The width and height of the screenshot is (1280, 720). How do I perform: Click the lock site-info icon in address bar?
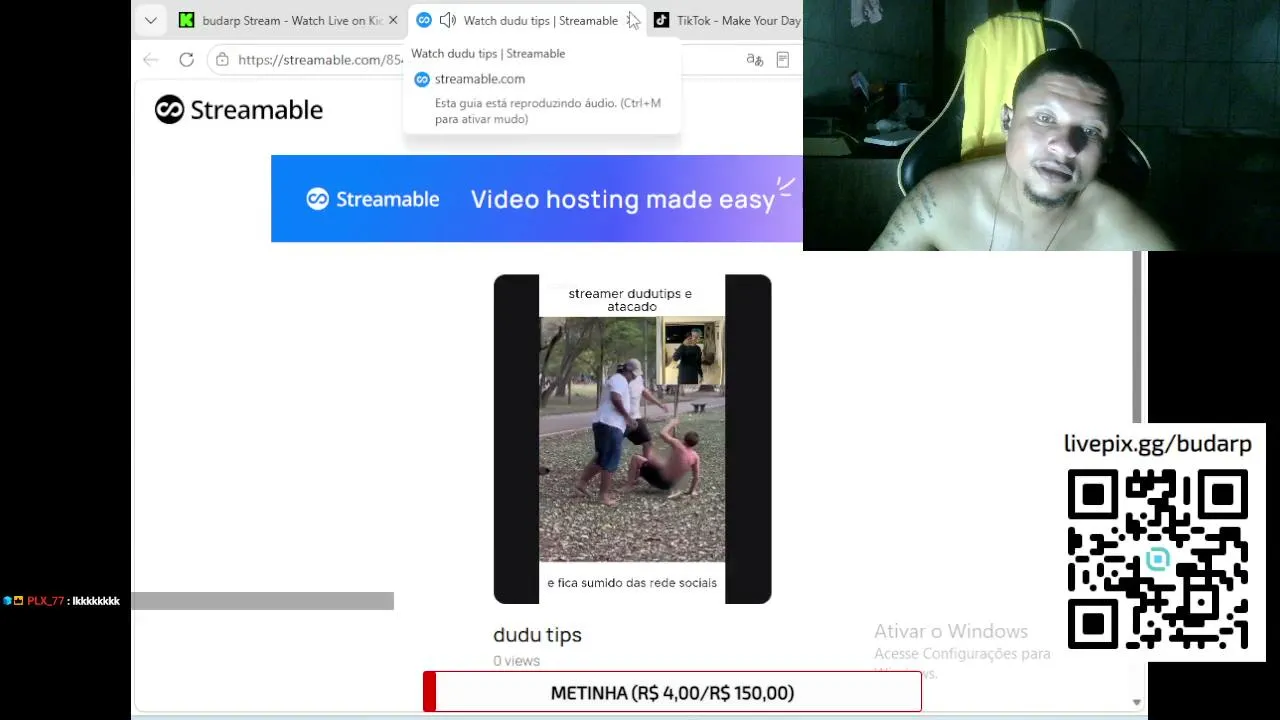click(x=222, y=60)
